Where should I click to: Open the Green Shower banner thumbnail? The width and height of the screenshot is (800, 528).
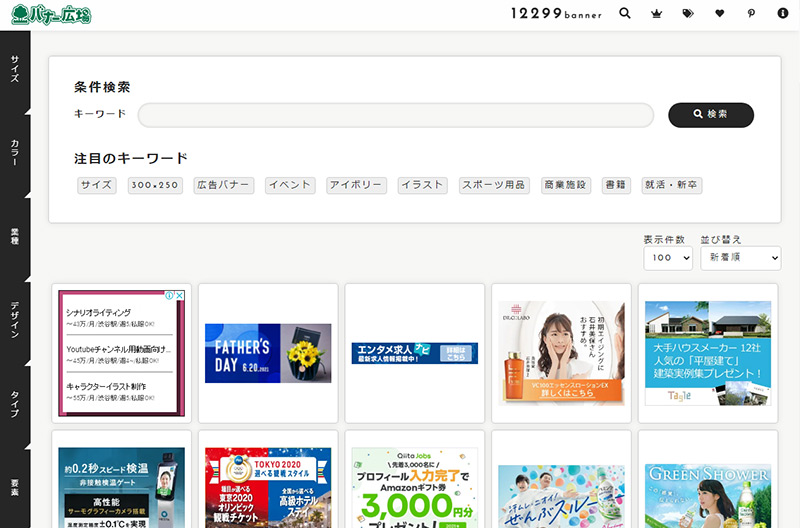[x=708, y=496]
